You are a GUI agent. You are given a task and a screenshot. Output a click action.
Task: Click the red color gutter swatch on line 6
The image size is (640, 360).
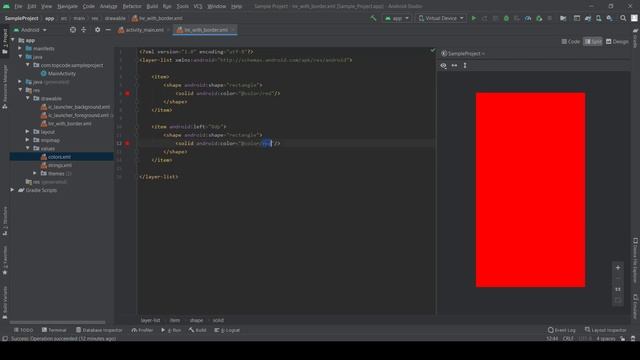127,93
